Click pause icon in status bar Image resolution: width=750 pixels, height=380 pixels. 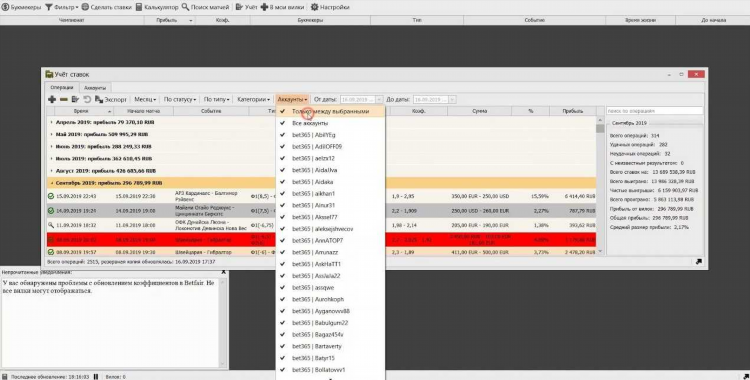[96, 377]
